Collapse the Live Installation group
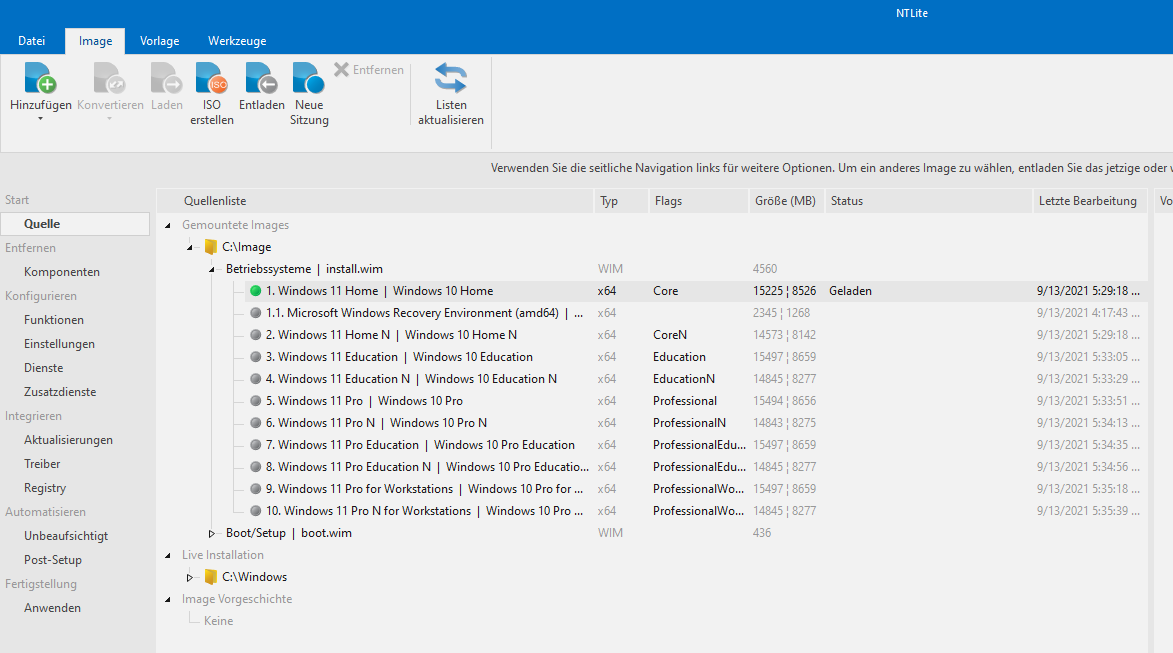 pos(168,555)
